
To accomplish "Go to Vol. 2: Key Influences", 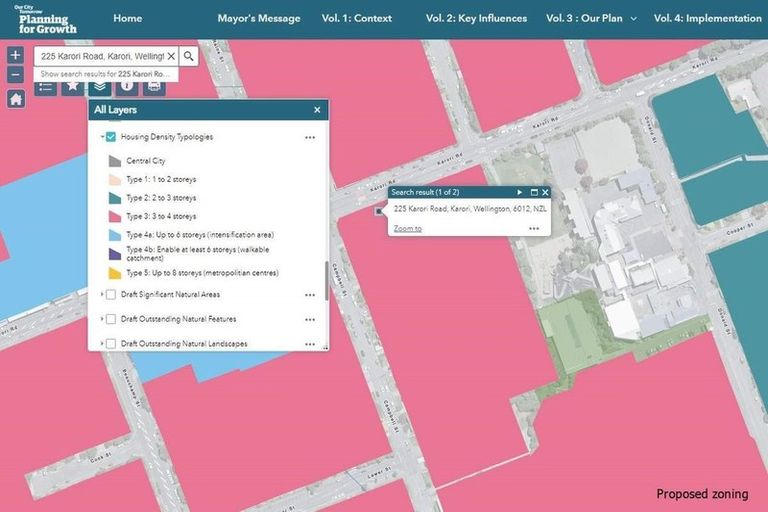I will coord(475,18).
